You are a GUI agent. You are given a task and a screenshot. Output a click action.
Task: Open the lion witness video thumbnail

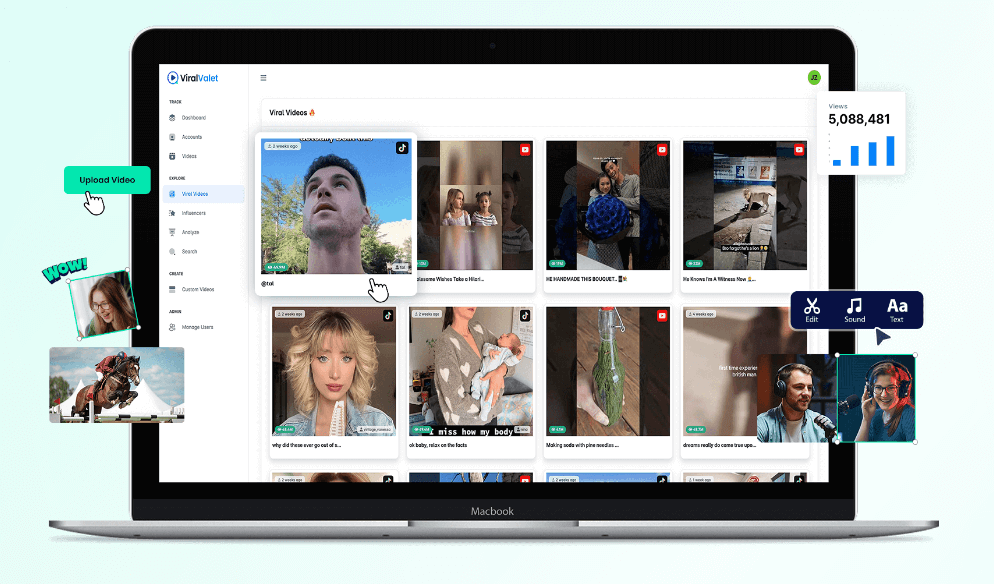(x=745, y=205)
